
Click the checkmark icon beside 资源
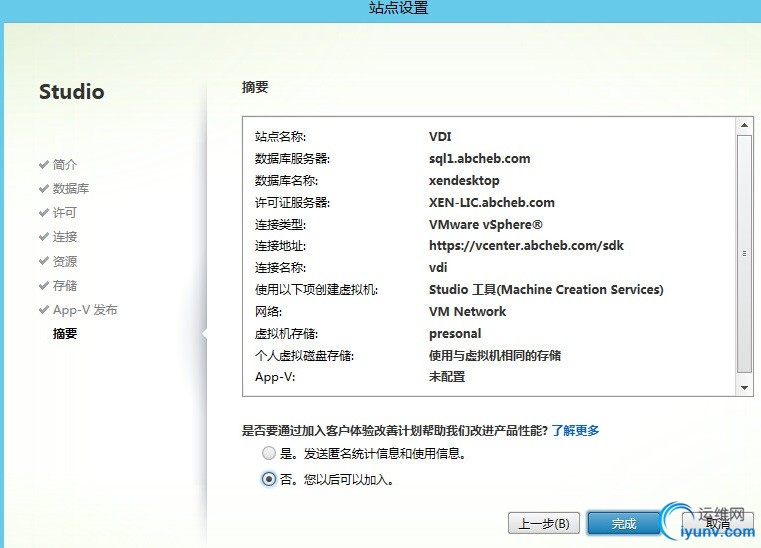[x=44, y=261]
